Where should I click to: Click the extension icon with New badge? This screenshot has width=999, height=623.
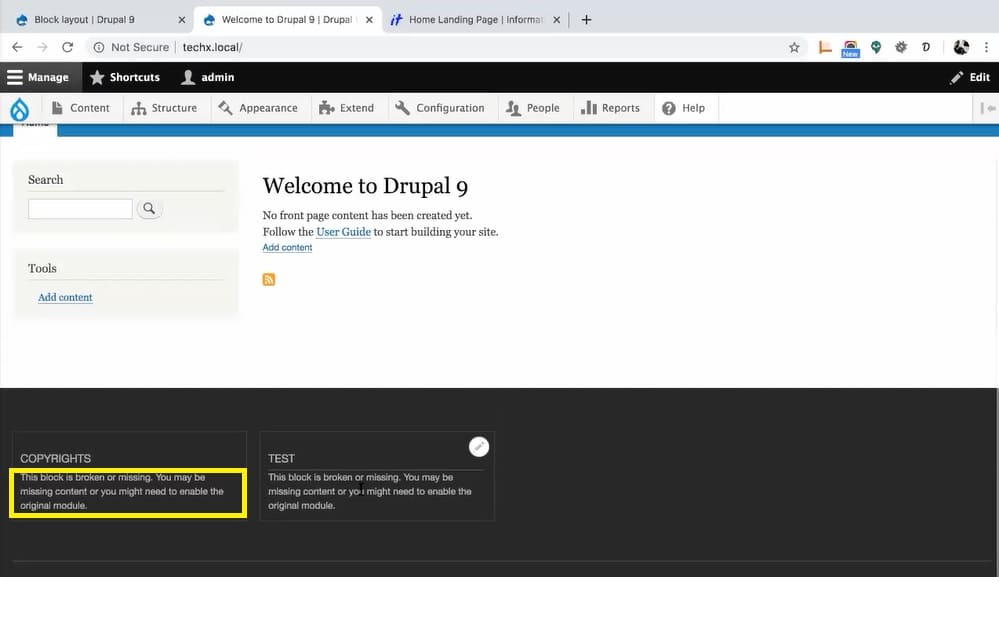(x=850, y=48)
